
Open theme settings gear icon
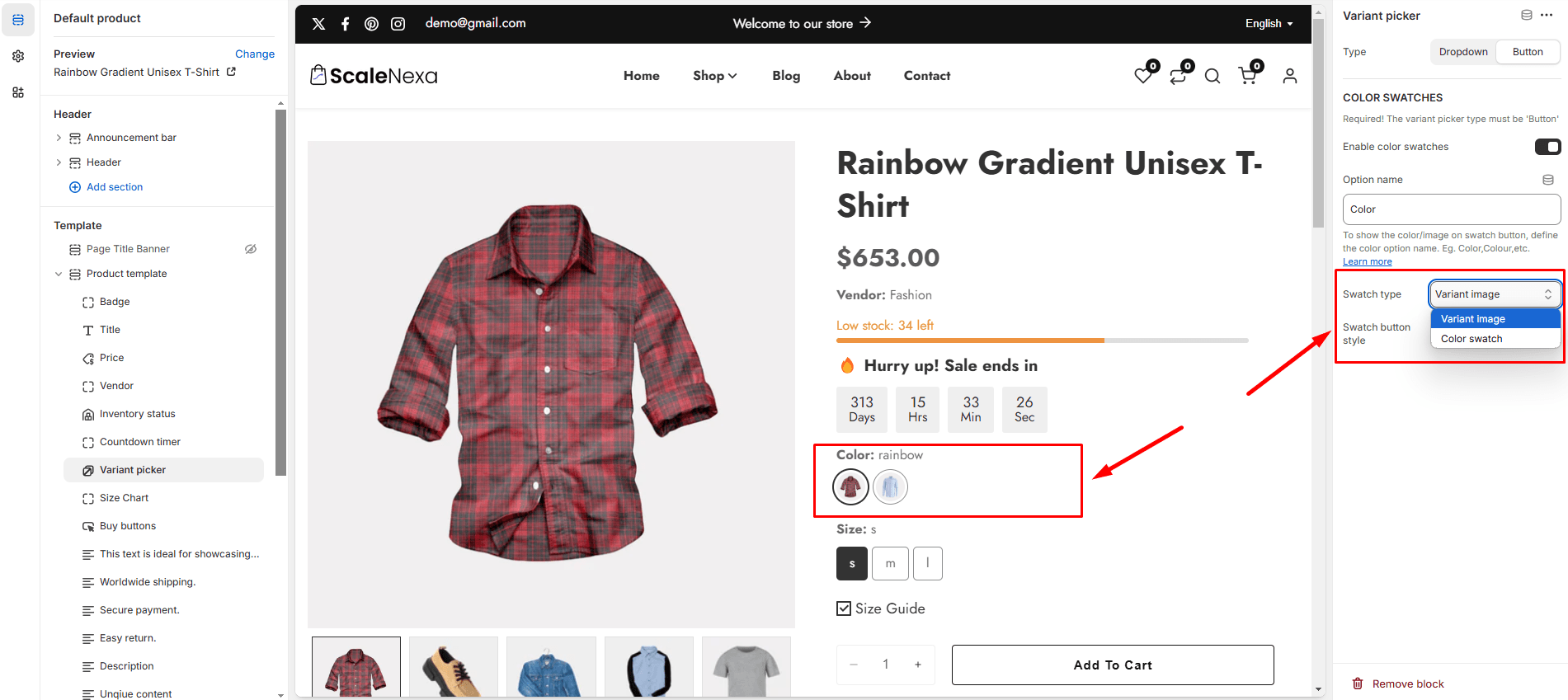point(18,56)
